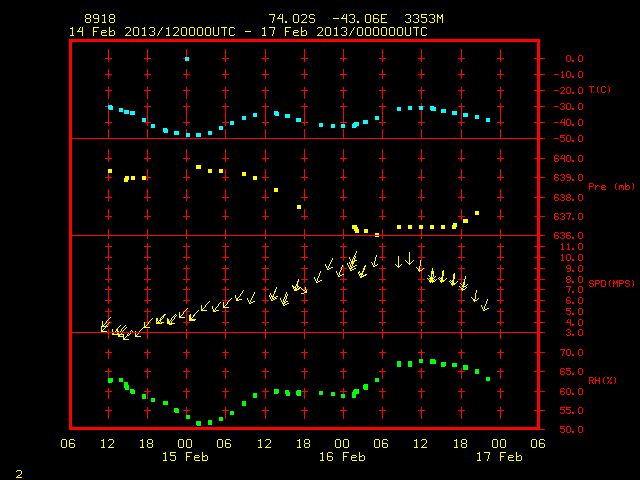Image resolution: width=640 pixels, height=480 pixels.
Task: Click the number 2 in bottom-left corner
Action: (19, 474)
